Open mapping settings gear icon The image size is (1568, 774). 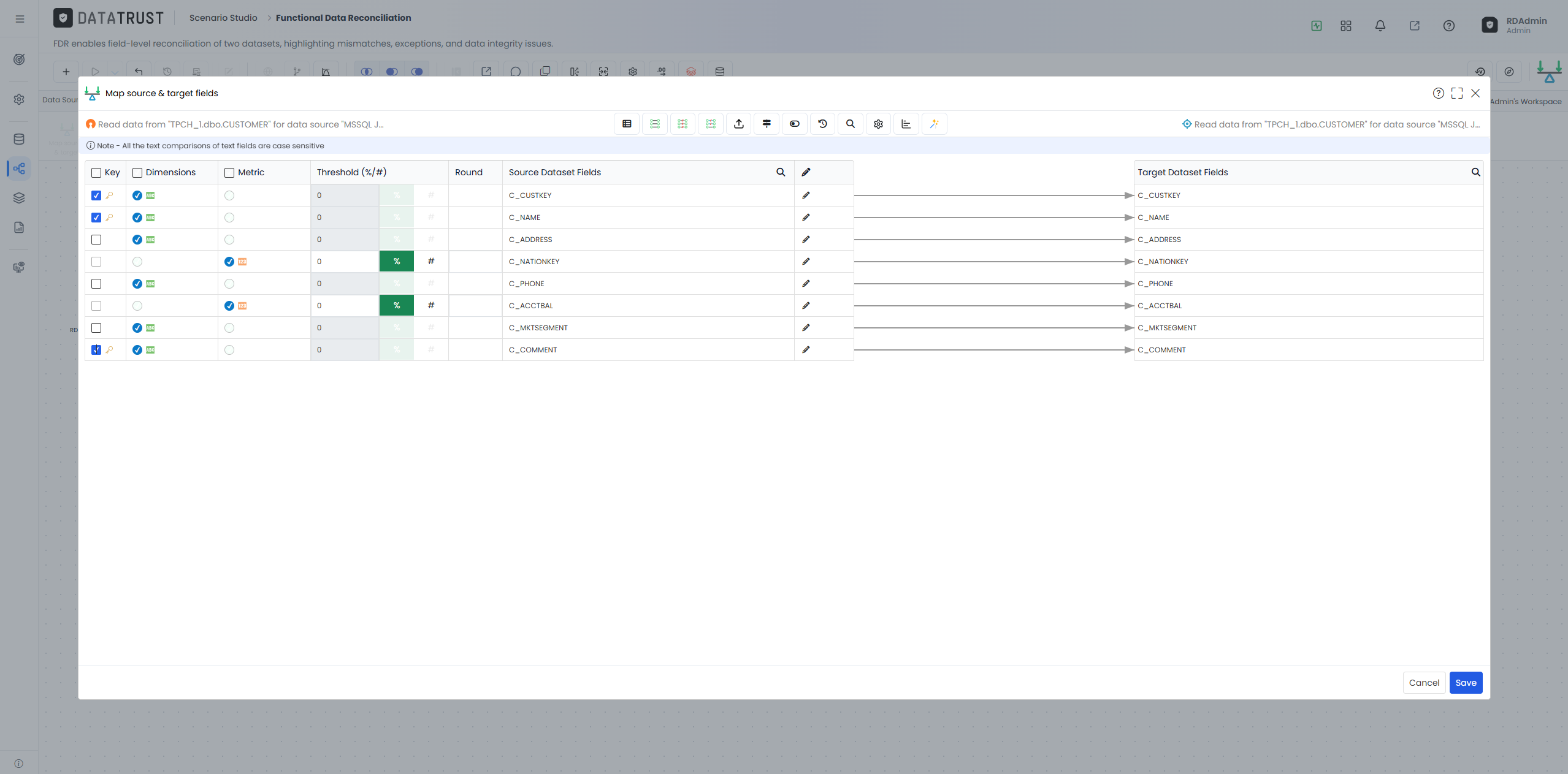878,124
